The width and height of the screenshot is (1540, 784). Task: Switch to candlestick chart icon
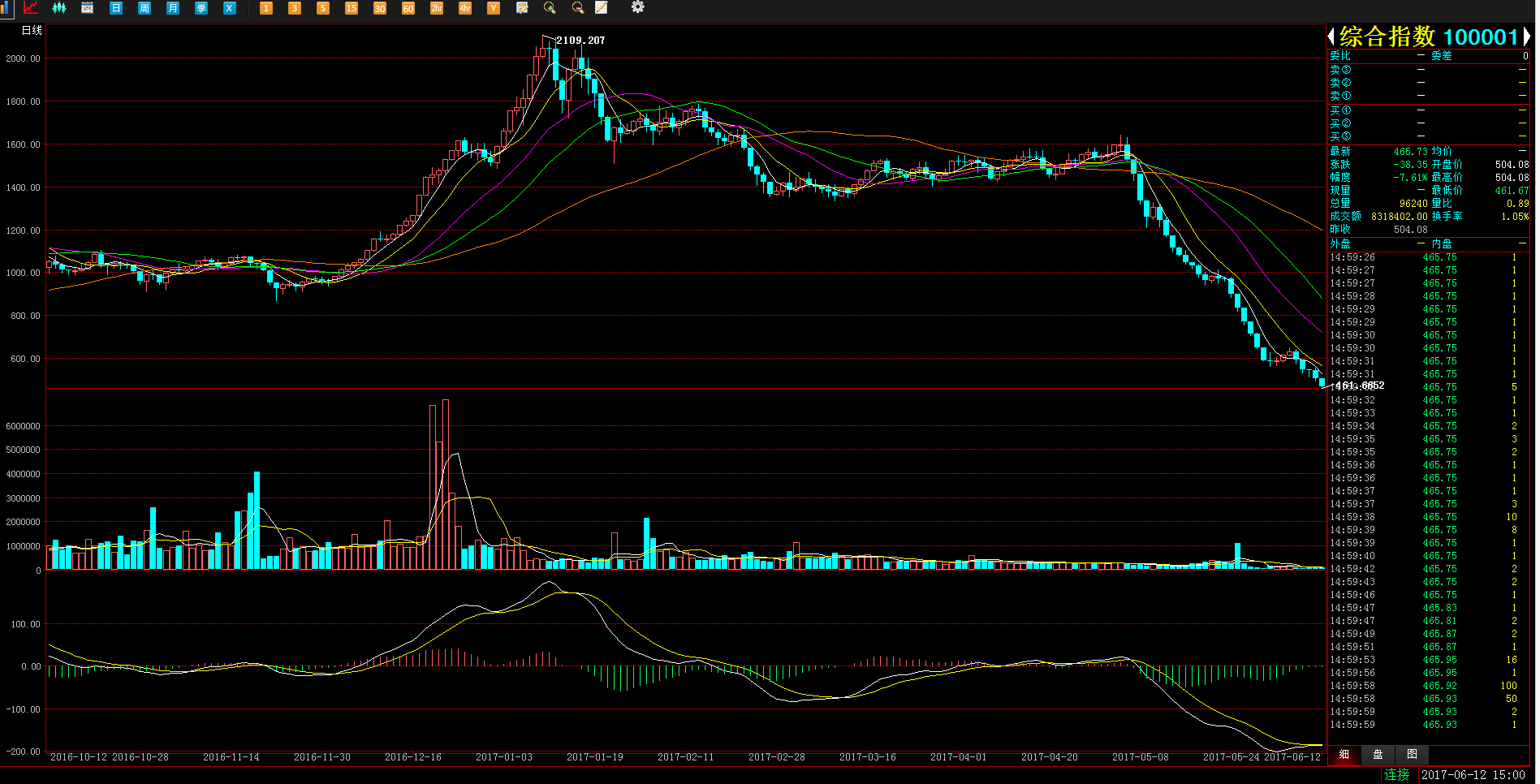(59, 8)
